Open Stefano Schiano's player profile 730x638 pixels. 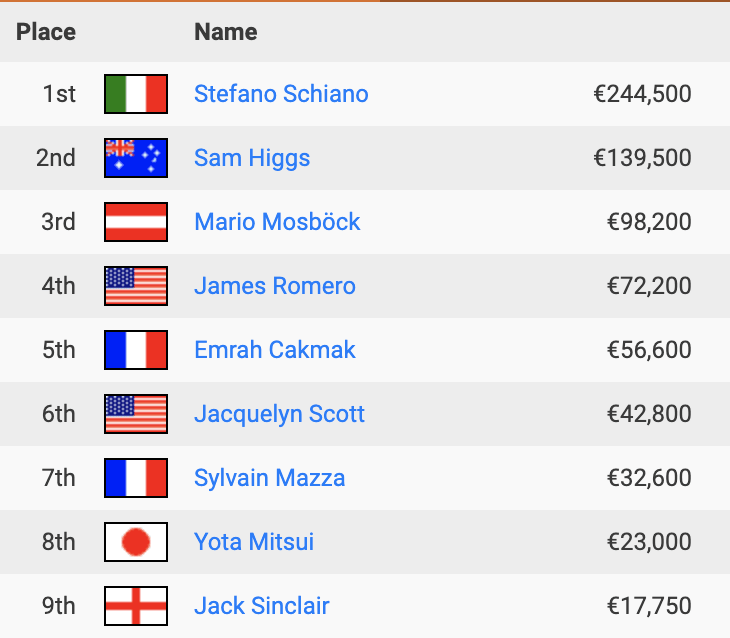[281, 94]
